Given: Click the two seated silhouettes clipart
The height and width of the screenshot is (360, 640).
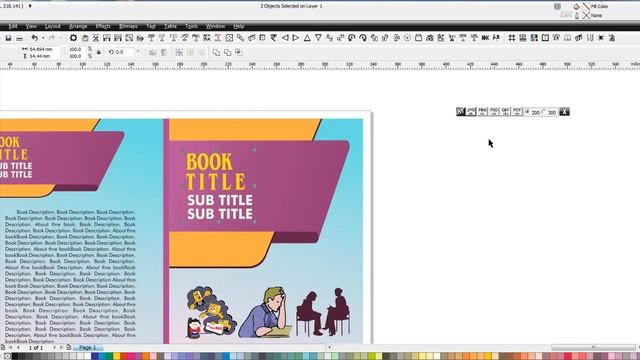Looking at the screenshot, I should (323, 311).
